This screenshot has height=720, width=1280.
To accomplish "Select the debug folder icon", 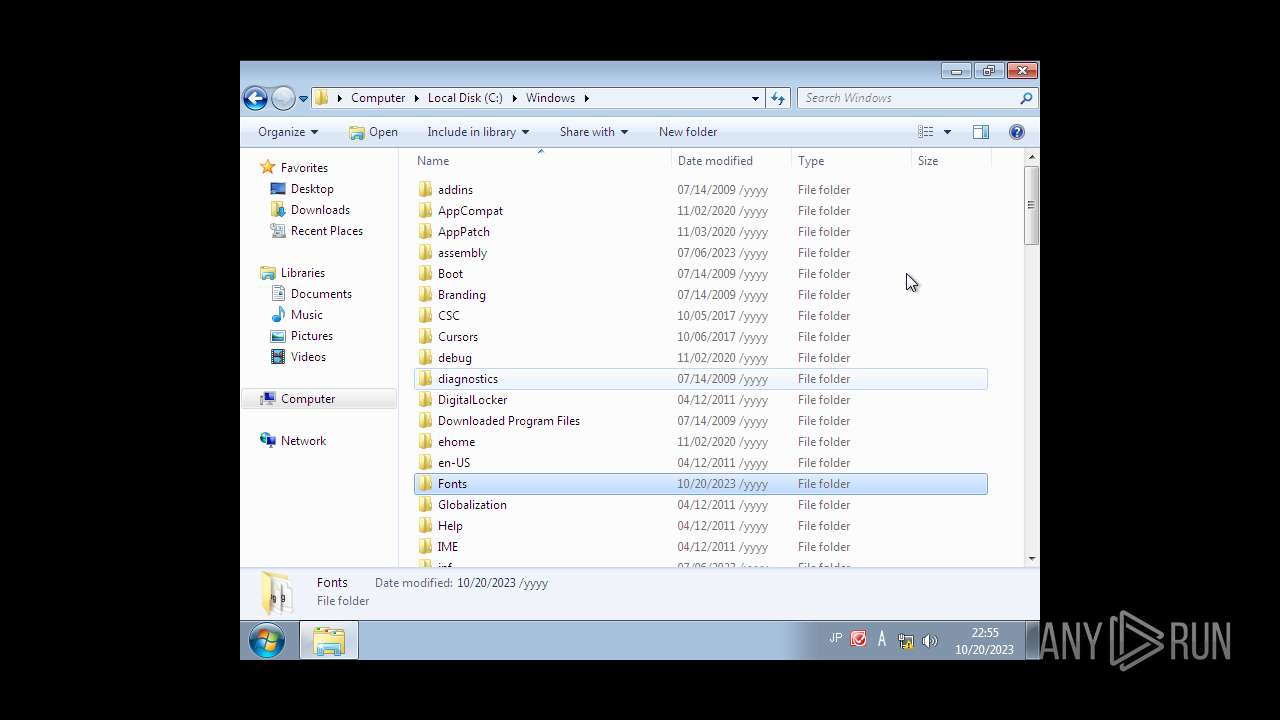I will (x=425, y=358).
